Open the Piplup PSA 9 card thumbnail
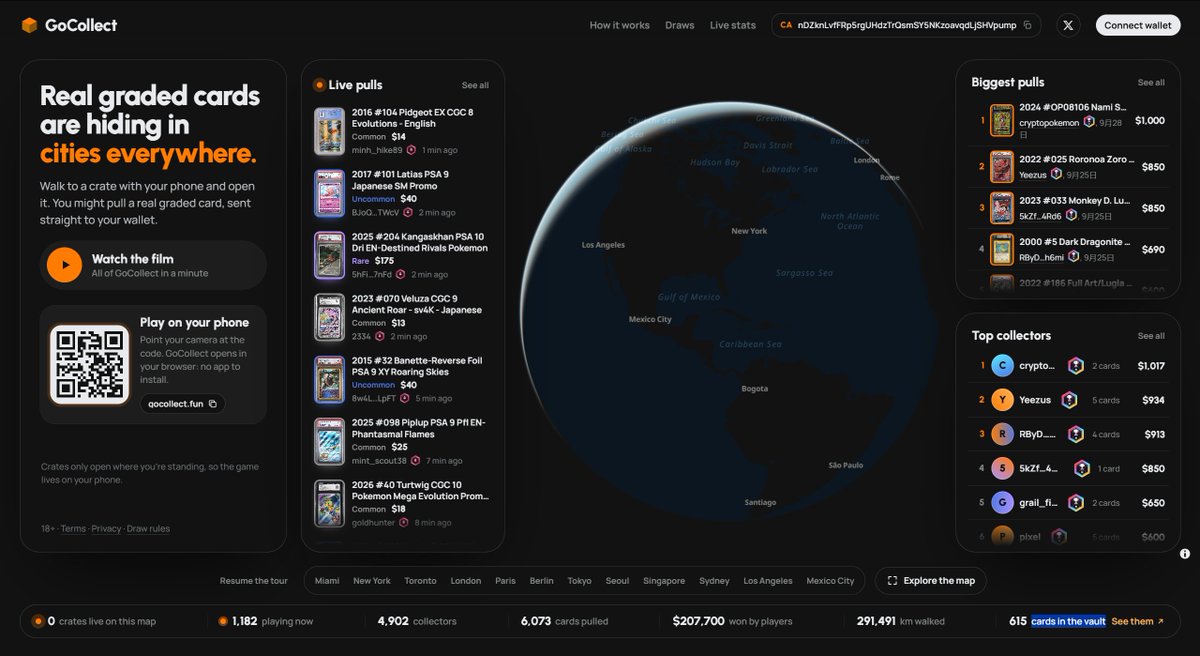1200x656 pixels. pos(329,441)
